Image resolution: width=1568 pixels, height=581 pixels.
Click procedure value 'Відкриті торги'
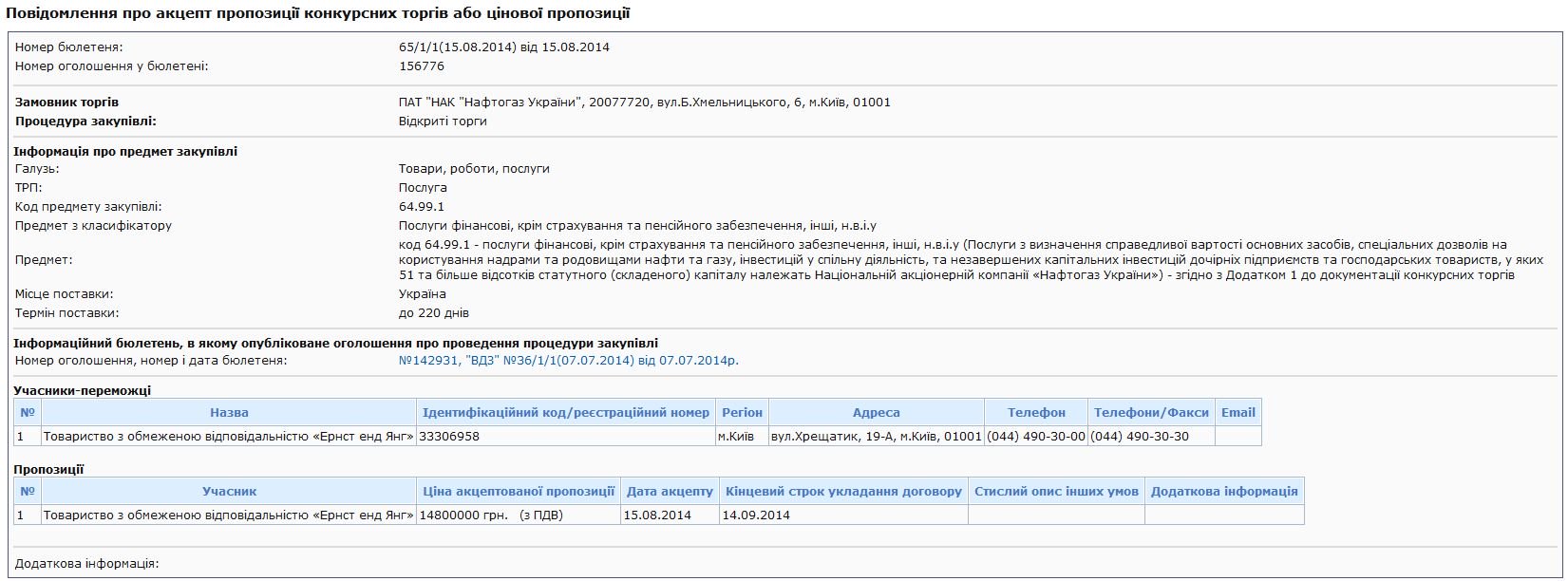coord(443,122)
